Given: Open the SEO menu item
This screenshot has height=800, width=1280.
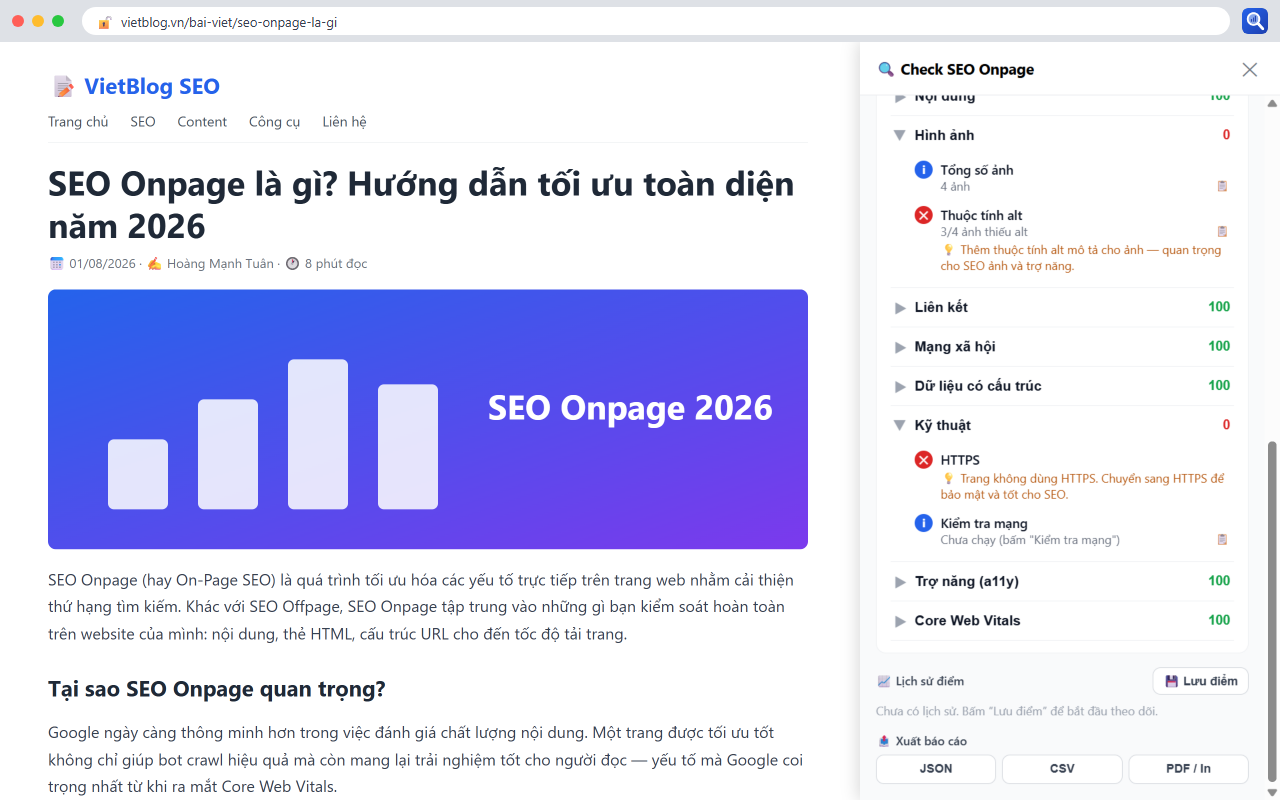Looking at the screenshot, I should pyautogui.click(x=143, y=121).
